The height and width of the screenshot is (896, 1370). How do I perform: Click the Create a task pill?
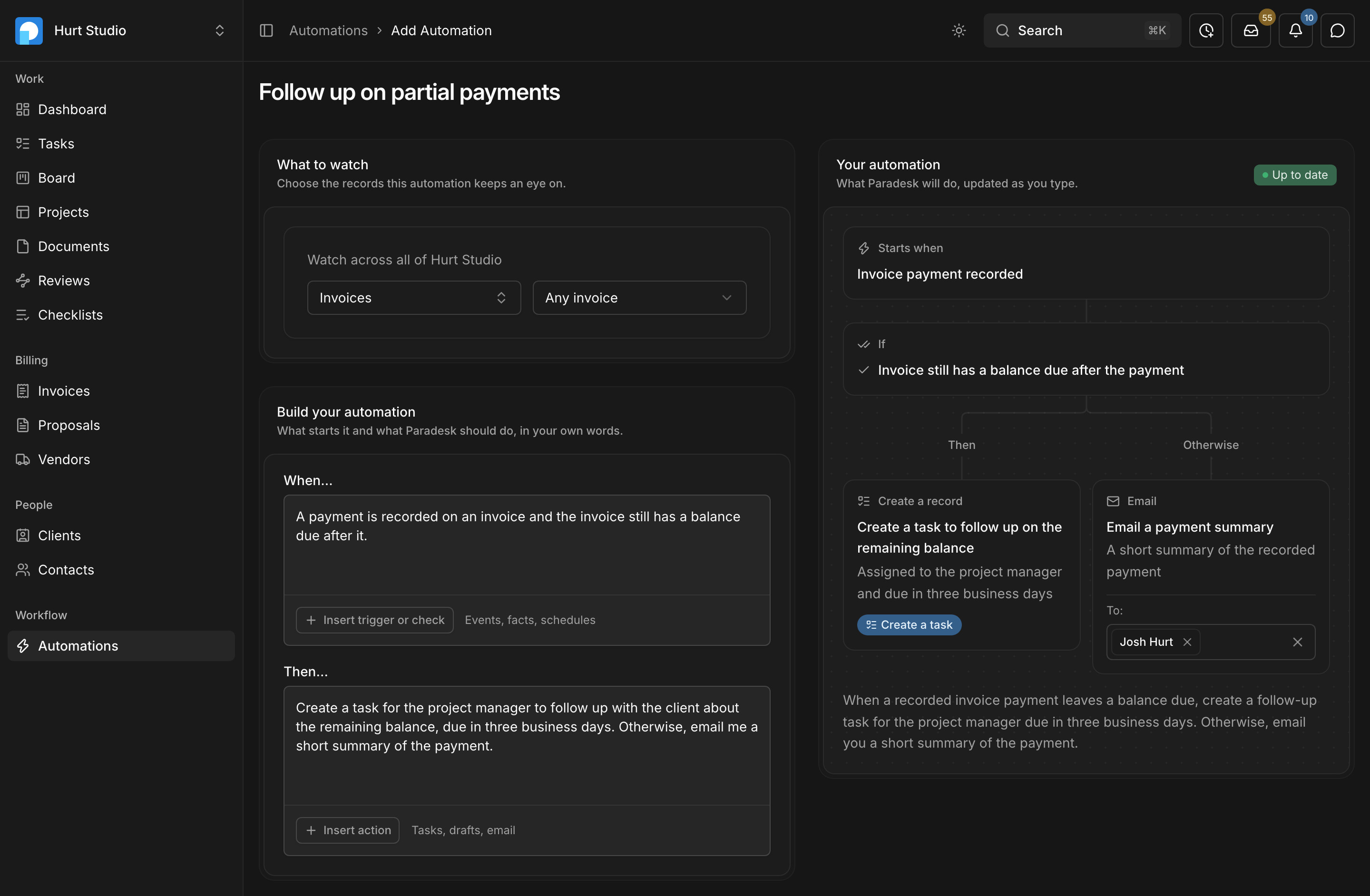click(x=909, y=624)
